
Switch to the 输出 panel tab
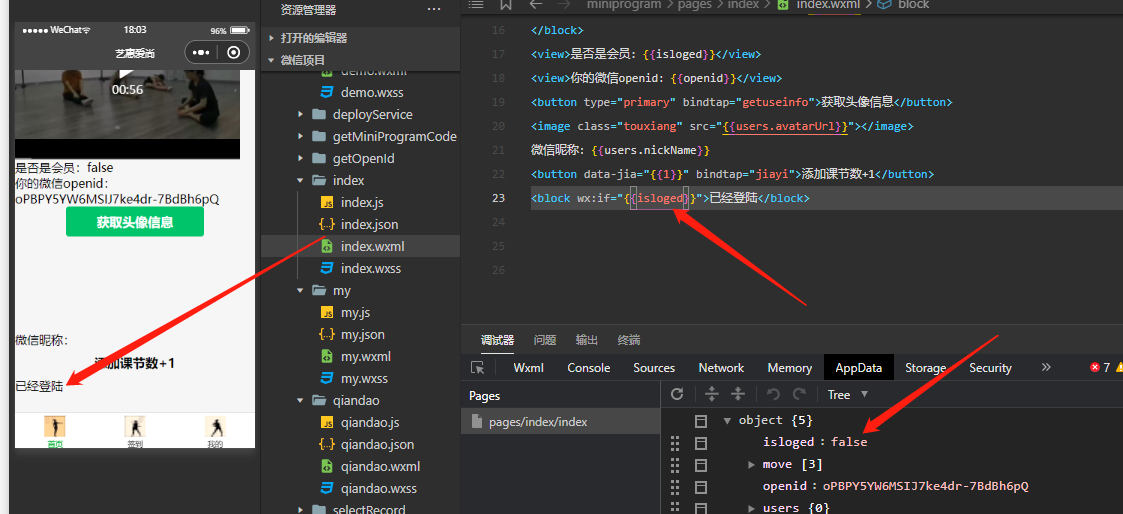click(x=587, y=340)
